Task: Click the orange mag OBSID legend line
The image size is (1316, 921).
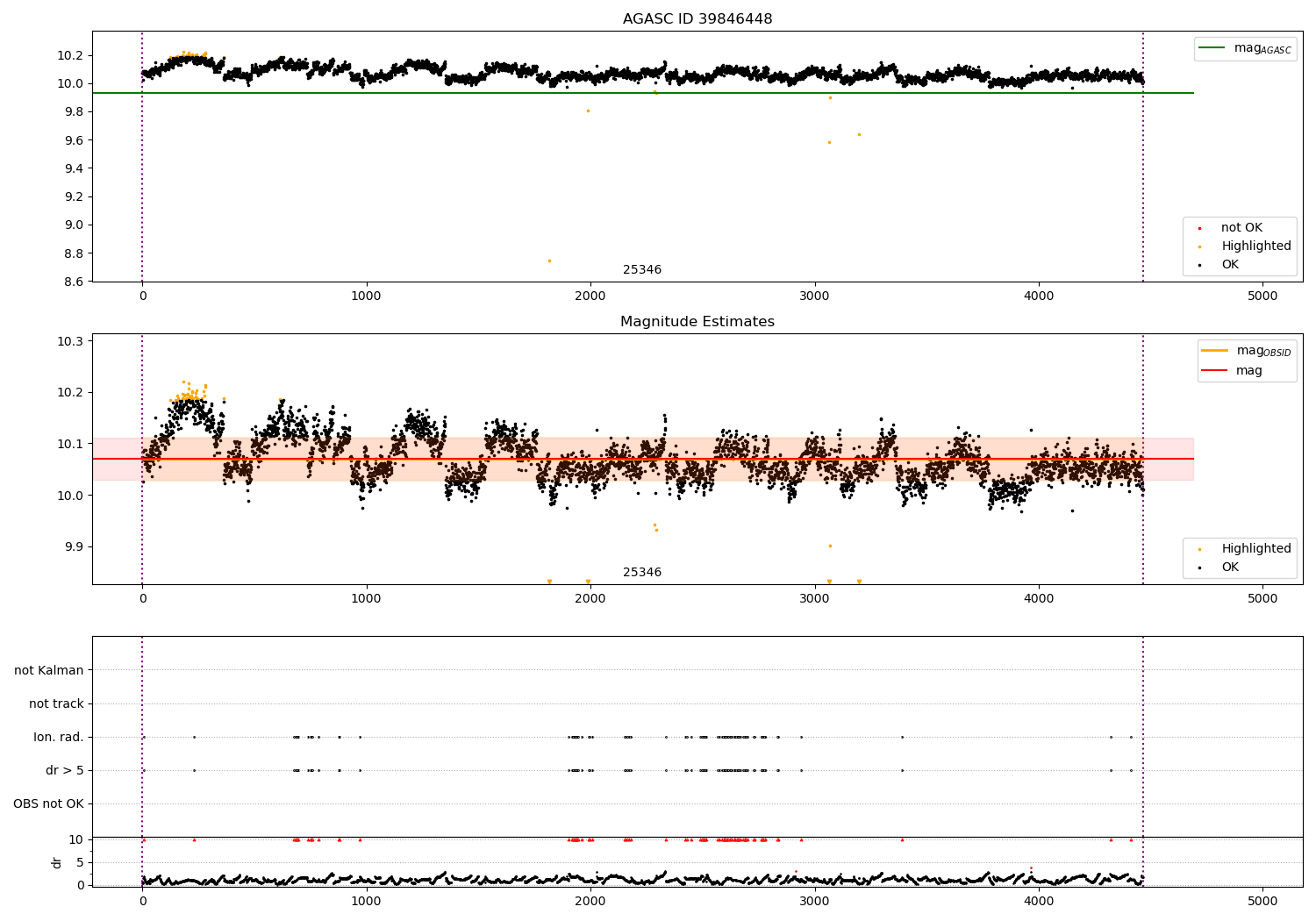Action: (x=1215, y=351)
